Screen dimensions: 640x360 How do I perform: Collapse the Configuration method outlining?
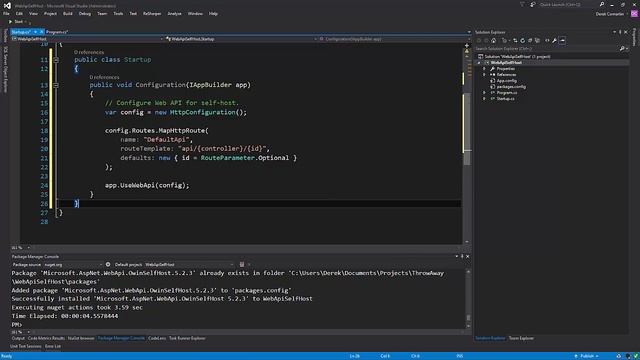coord(56,85)
